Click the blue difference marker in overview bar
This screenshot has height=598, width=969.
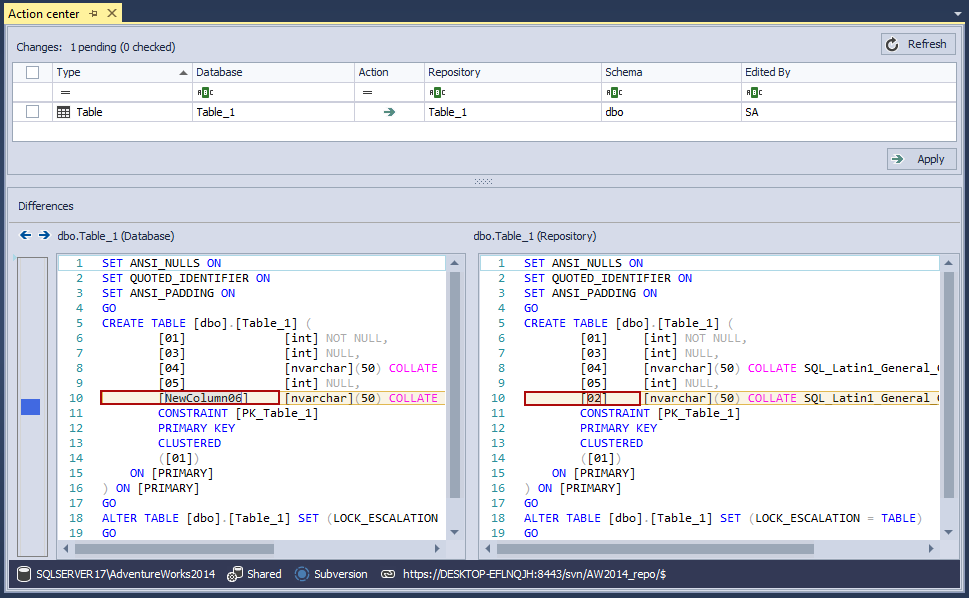(x=31, y=406)
